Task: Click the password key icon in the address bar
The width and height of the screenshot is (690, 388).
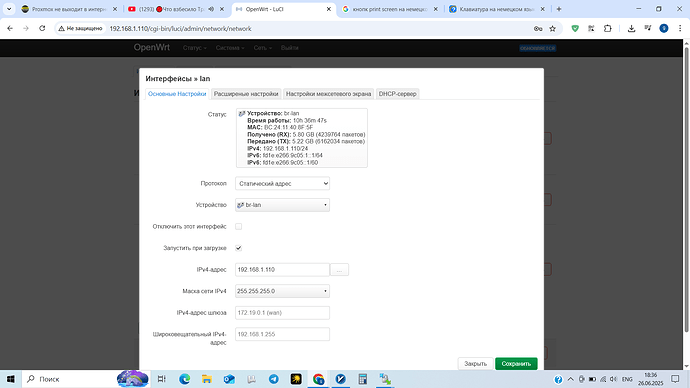Action: [x=538, y=29]
